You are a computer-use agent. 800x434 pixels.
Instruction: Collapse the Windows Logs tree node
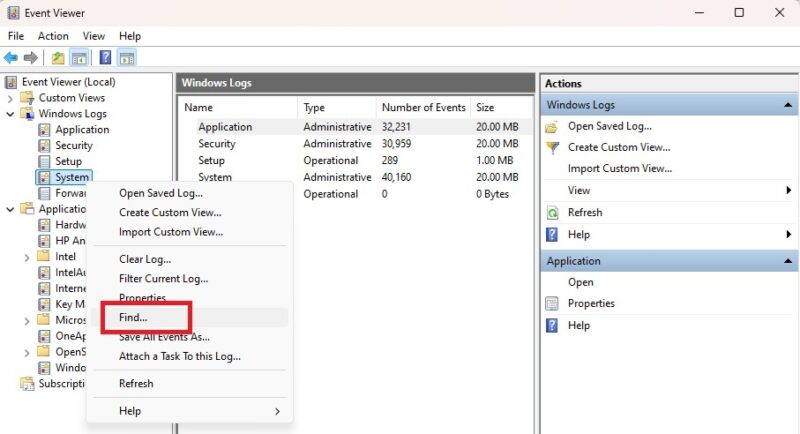point(10,114)
